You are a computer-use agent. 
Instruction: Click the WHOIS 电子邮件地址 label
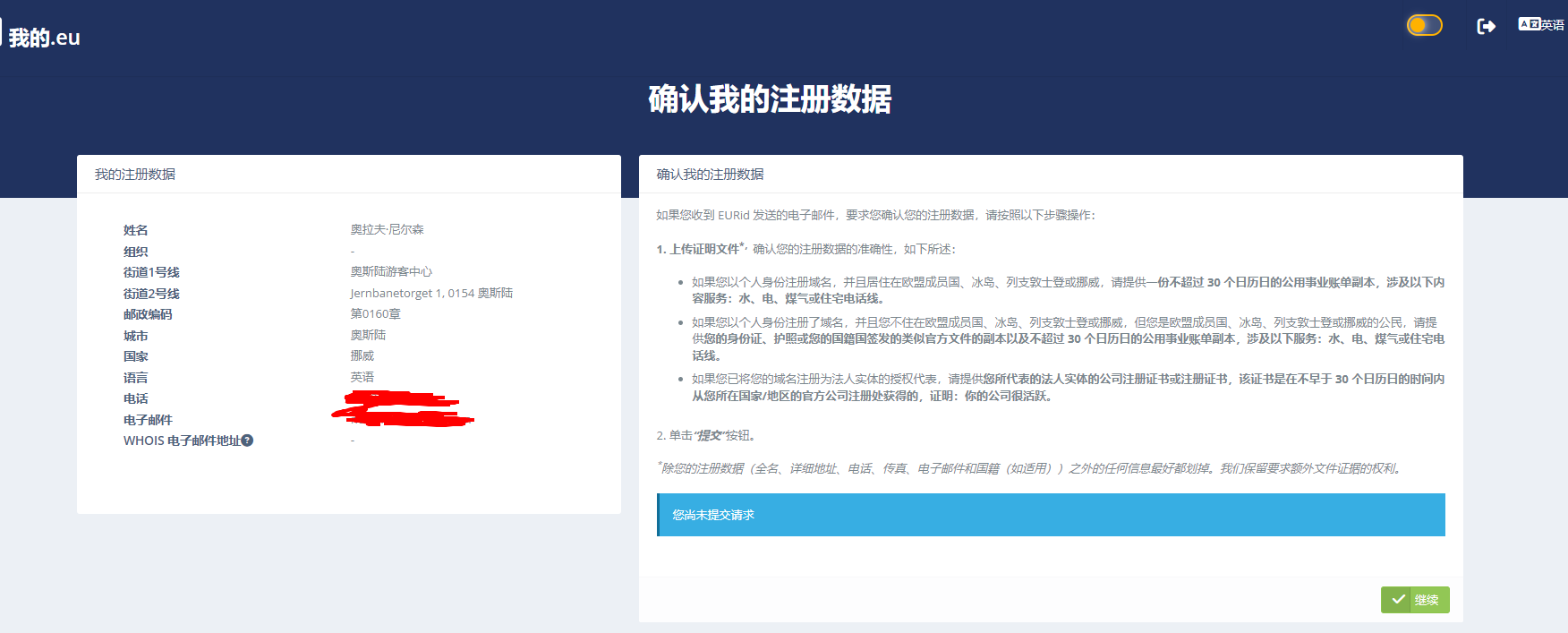[x=182, y=441]
